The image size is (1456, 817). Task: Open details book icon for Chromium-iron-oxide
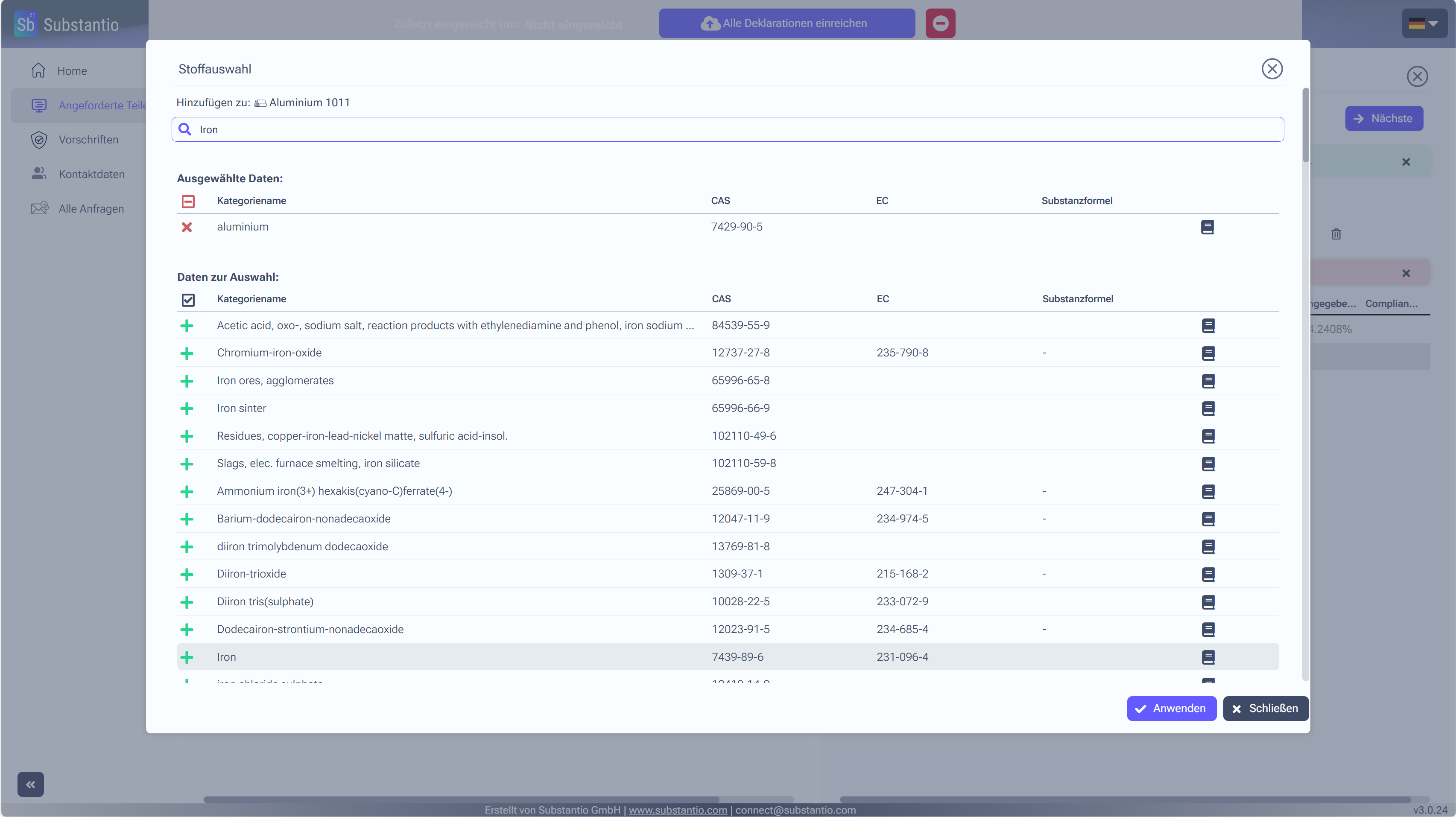1208,353
